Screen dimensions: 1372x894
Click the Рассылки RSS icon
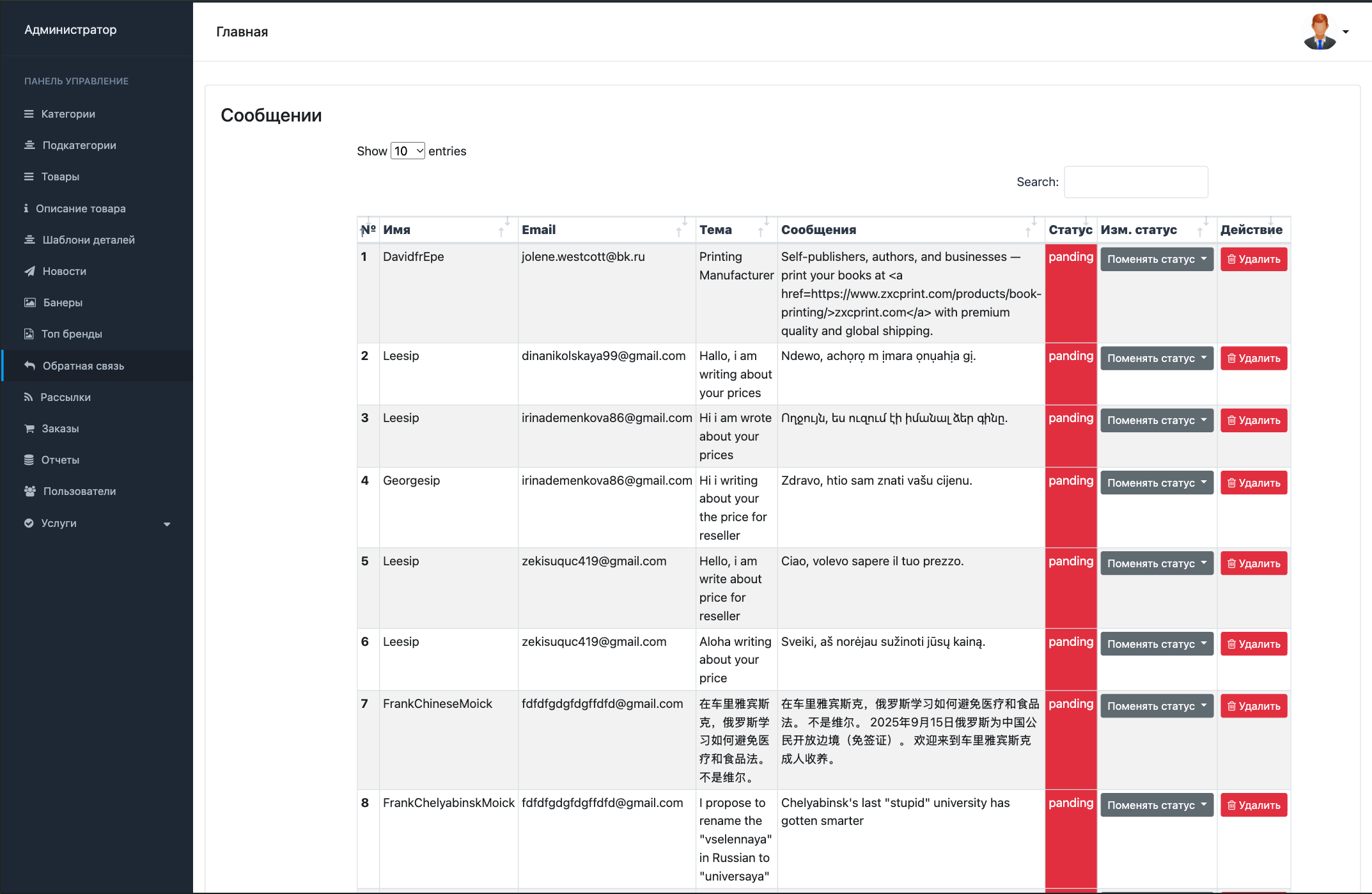[x=28, y=397]
